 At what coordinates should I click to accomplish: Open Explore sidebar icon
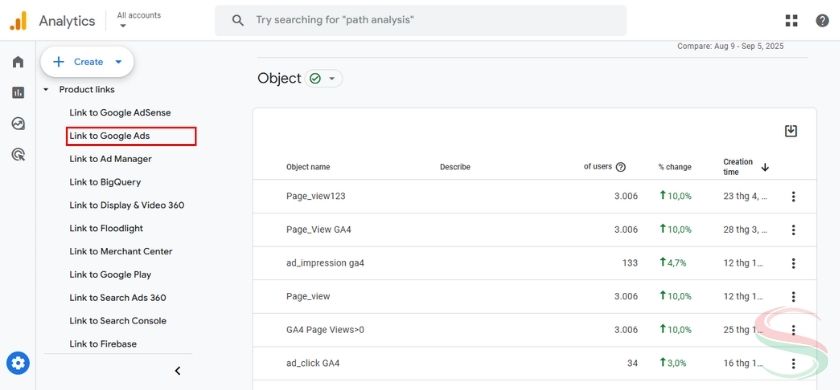click(18, 124)
